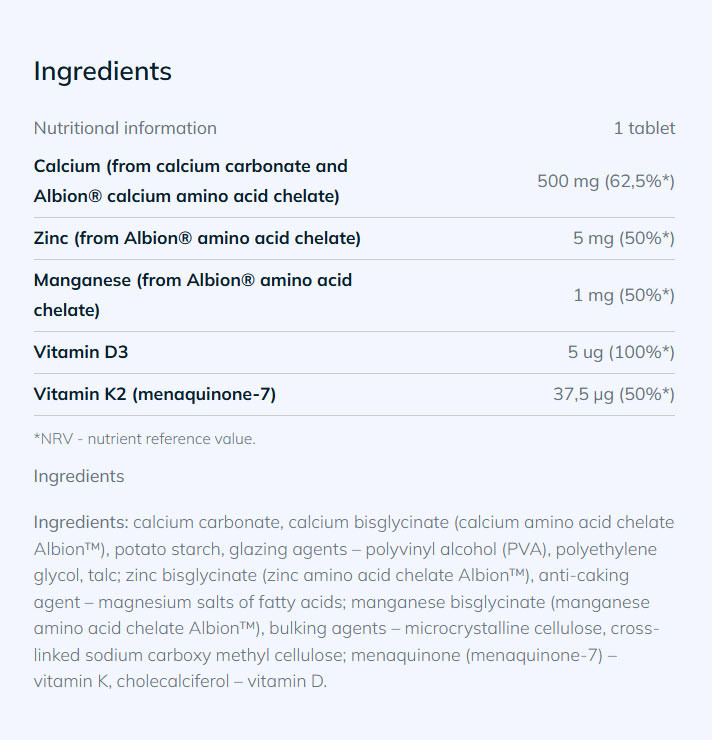Viewport: 712px width, 740px height.
Task: Click the 37,5 μg (50%*) value
Action: coord(614,394)
